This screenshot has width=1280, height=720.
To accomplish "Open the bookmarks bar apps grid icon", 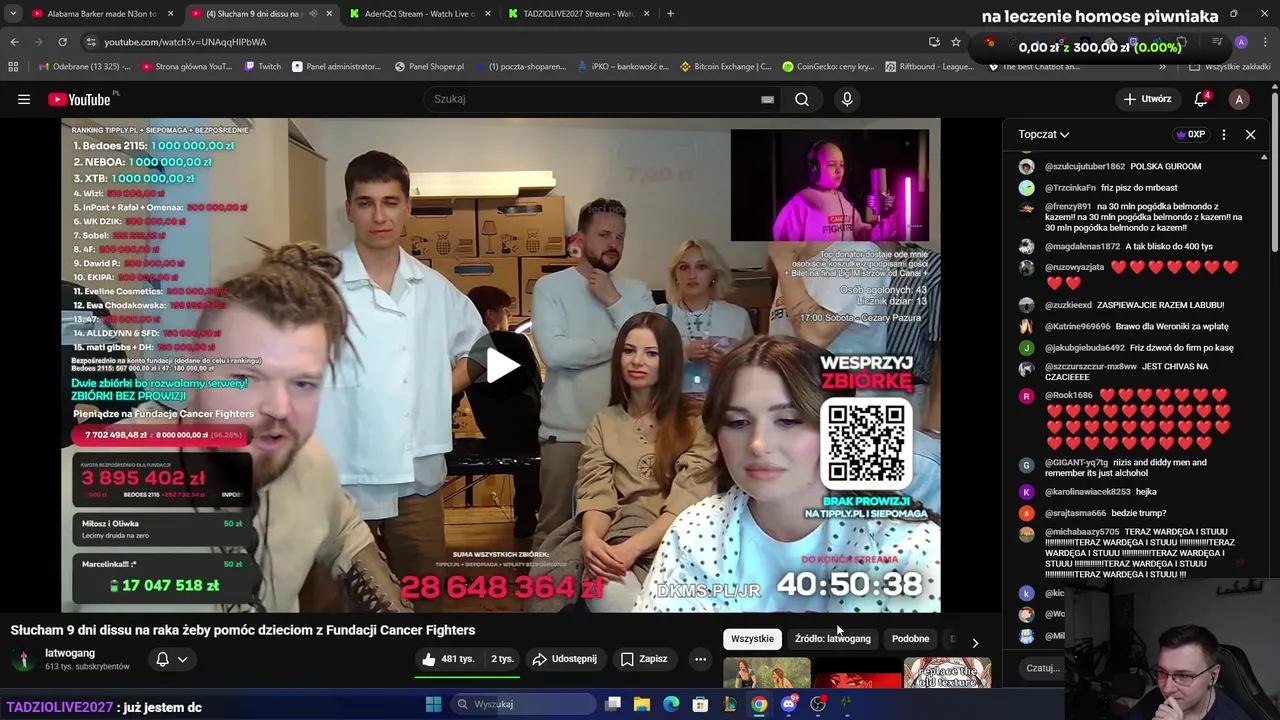I will 13,67.
